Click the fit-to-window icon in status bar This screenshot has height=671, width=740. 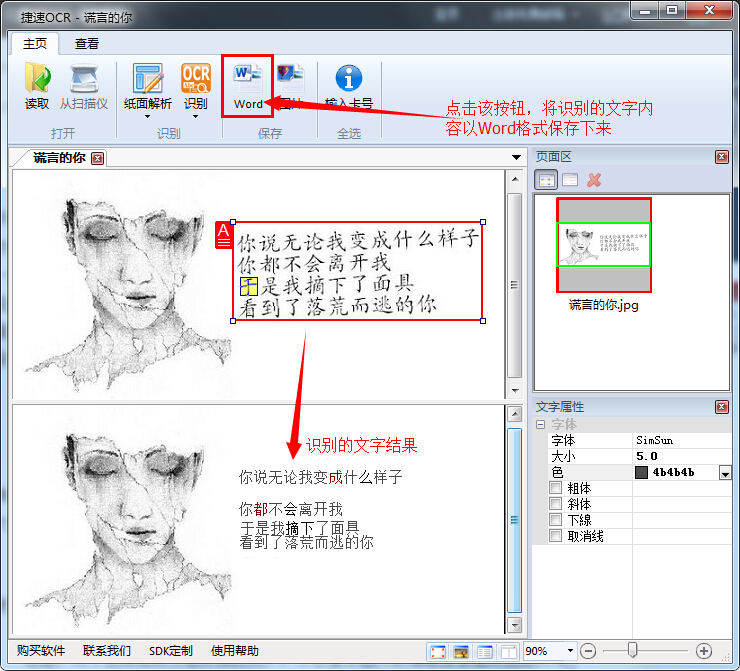[x=438, y=652]
